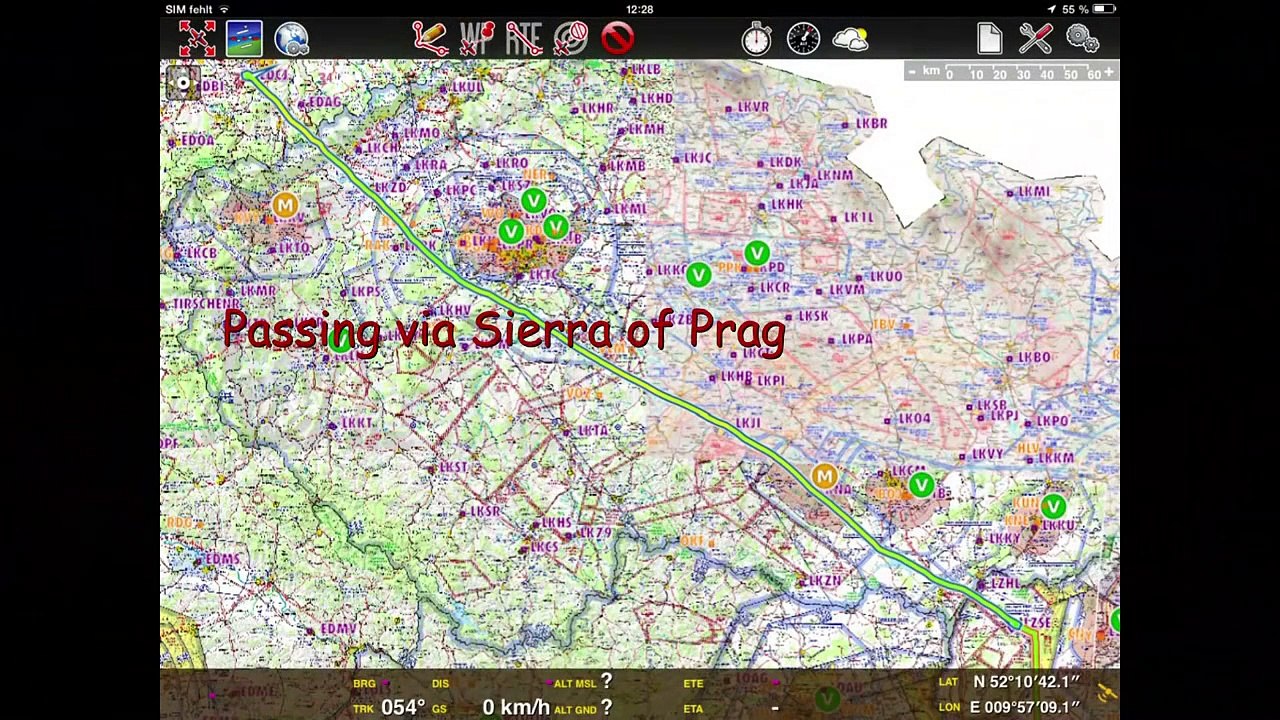The height and width of the screenshot is (720, 1280).
Task: Open the flight instrument gauge icon
Action: coord(803,39)
